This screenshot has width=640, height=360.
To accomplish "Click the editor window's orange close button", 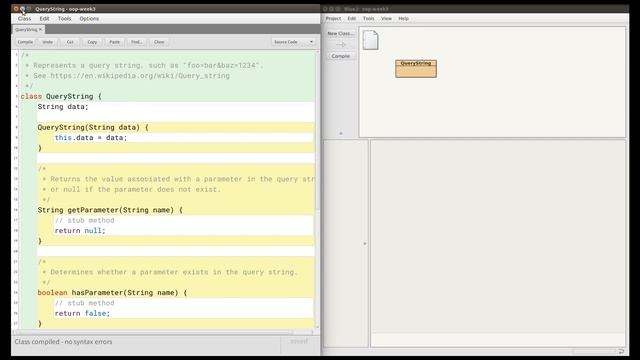I will (16, 9).
